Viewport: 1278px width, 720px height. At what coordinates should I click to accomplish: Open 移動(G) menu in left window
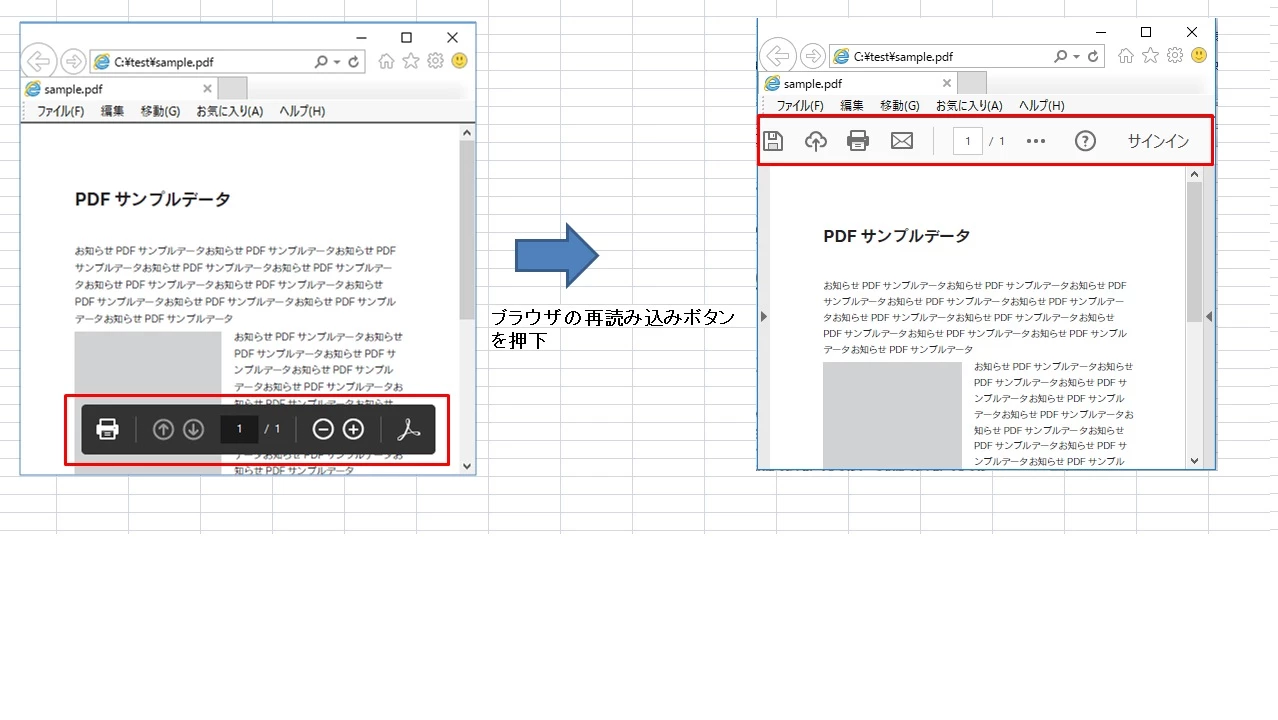(x=160, y=111)
